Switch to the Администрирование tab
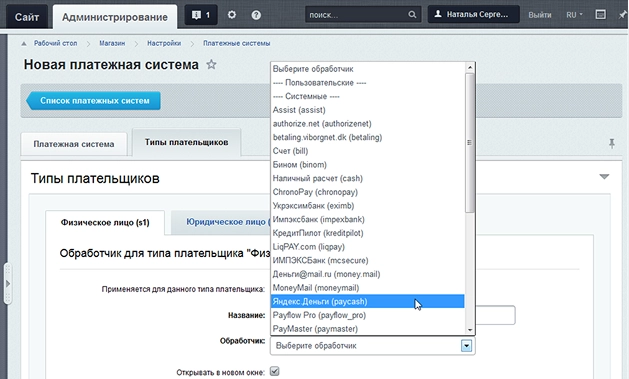This screenshot has height=379, width=629. click(115, 17)
